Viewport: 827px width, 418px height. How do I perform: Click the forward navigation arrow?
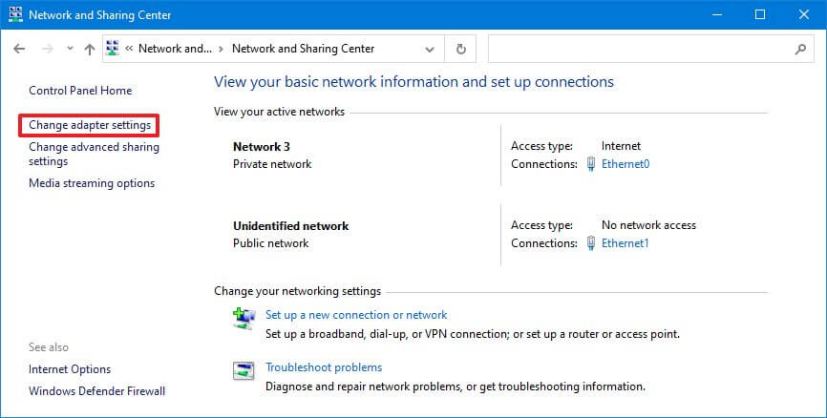(47, 49)
